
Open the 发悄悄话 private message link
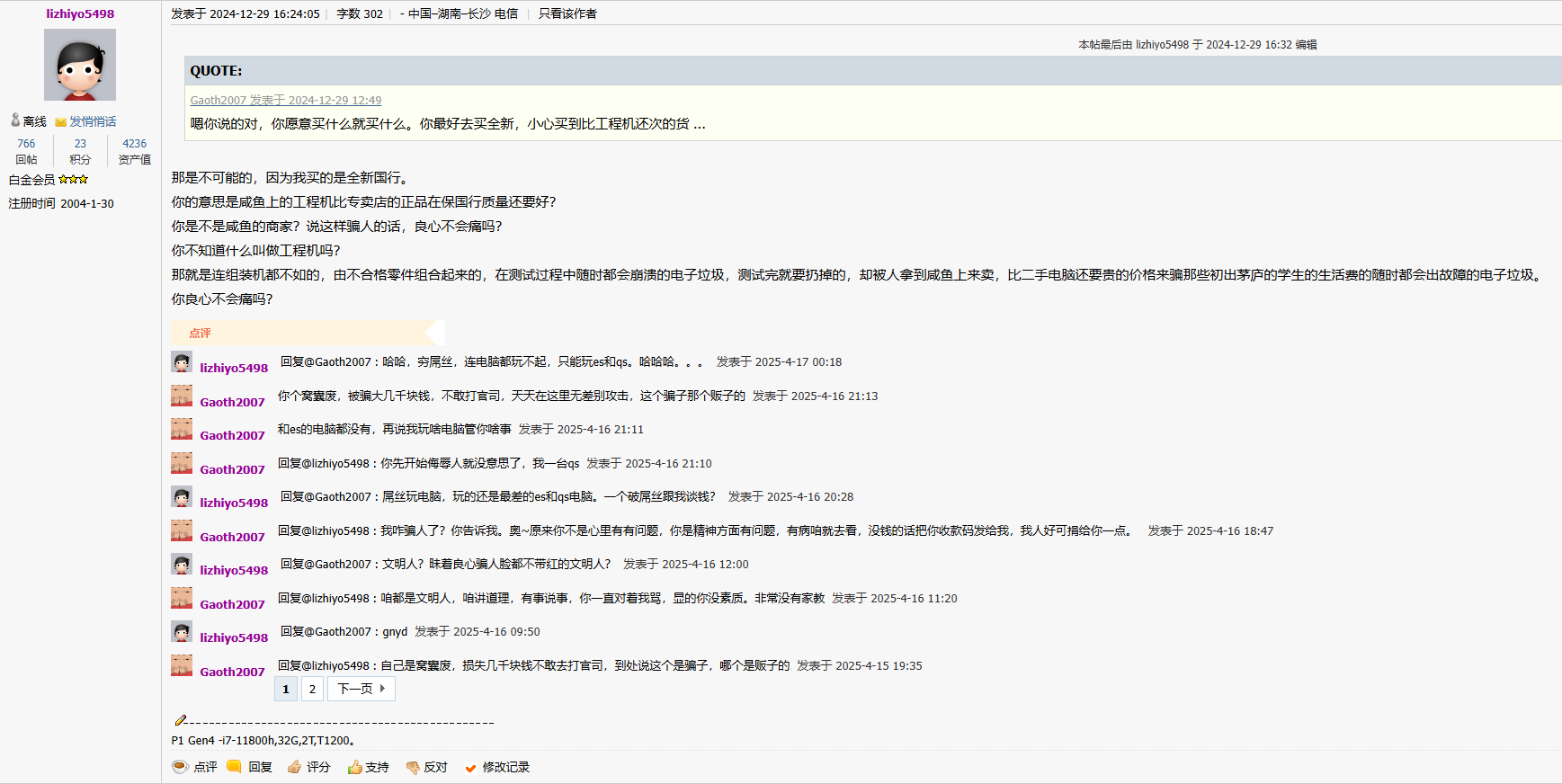click(x=93, y=121)
